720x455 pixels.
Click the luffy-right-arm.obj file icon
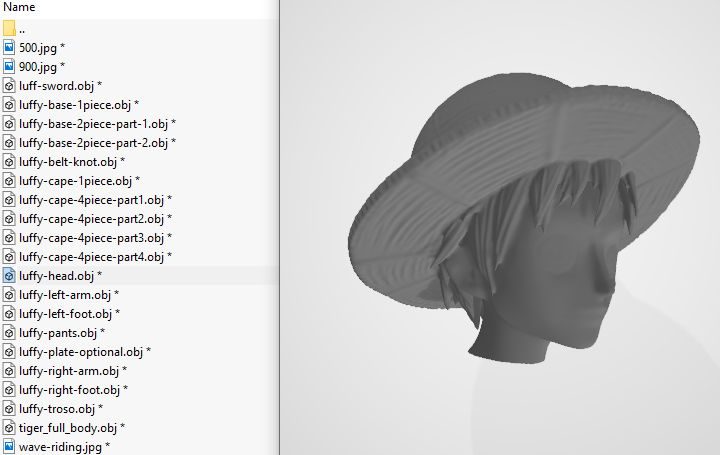coord(9,371)
